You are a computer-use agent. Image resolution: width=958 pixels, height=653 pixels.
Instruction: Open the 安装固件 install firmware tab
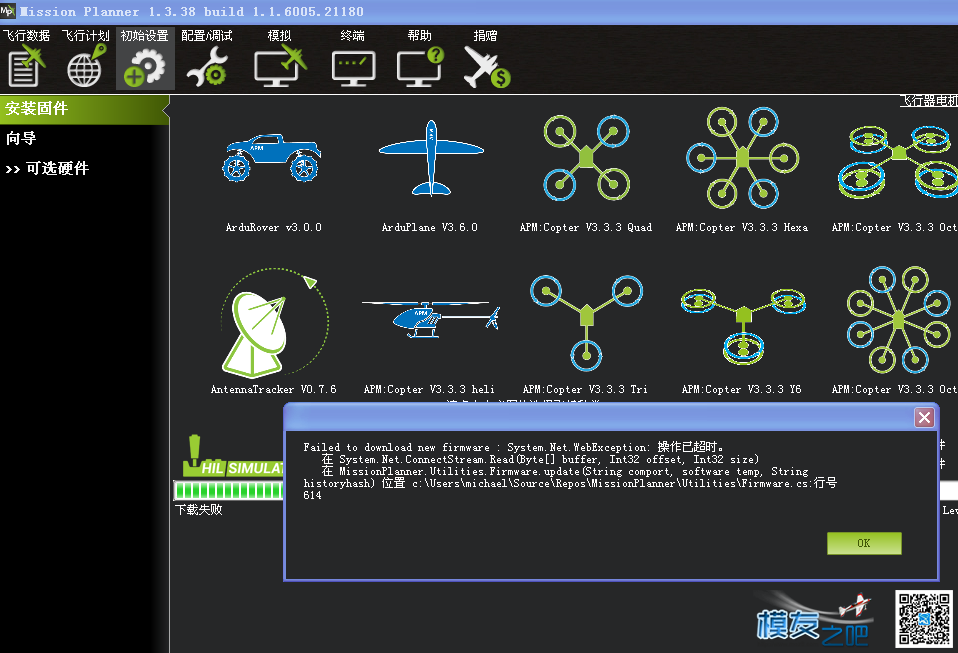tap(84, 109)
